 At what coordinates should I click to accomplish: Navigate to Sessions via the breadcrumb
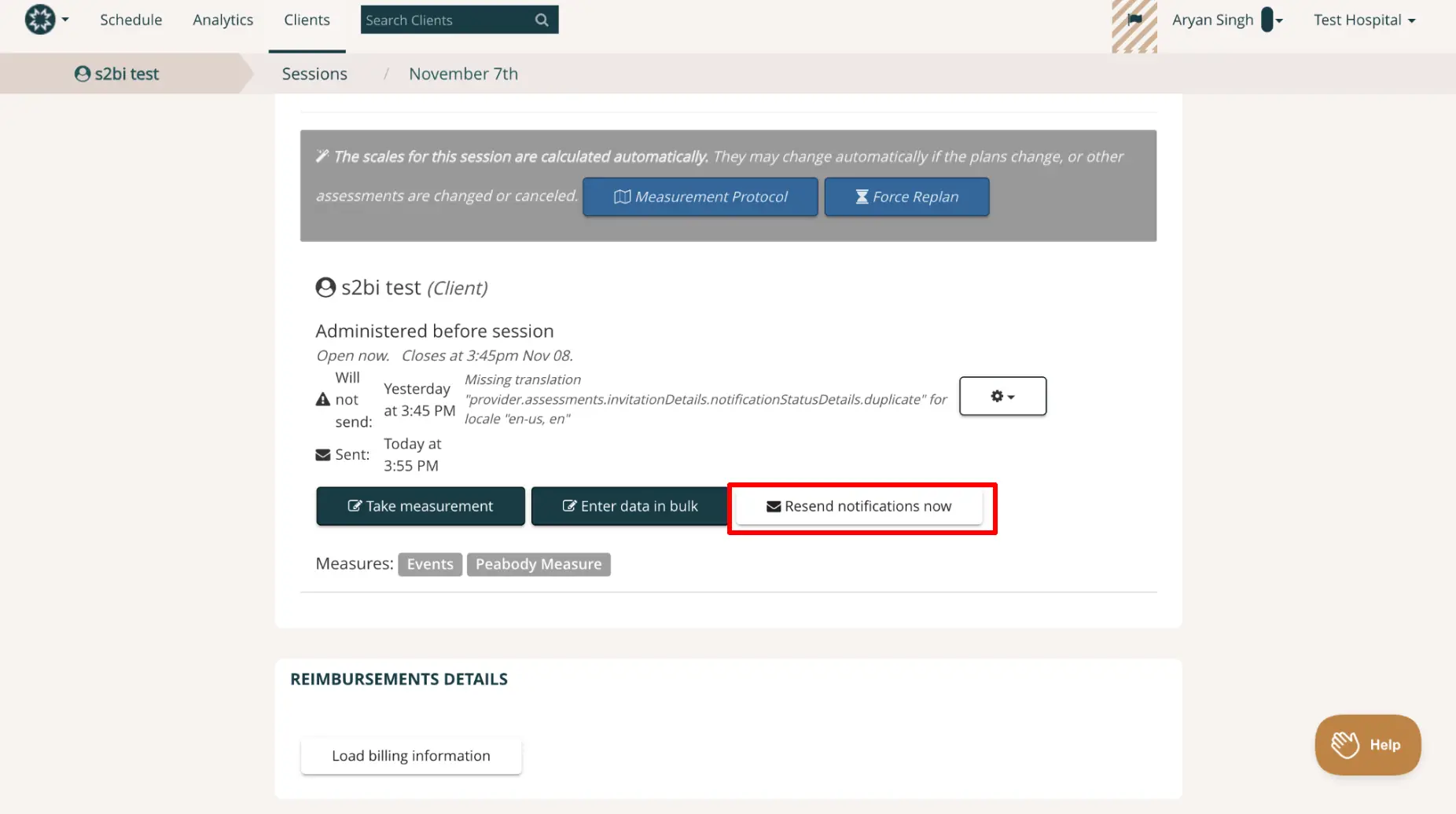tap(314, 73)
